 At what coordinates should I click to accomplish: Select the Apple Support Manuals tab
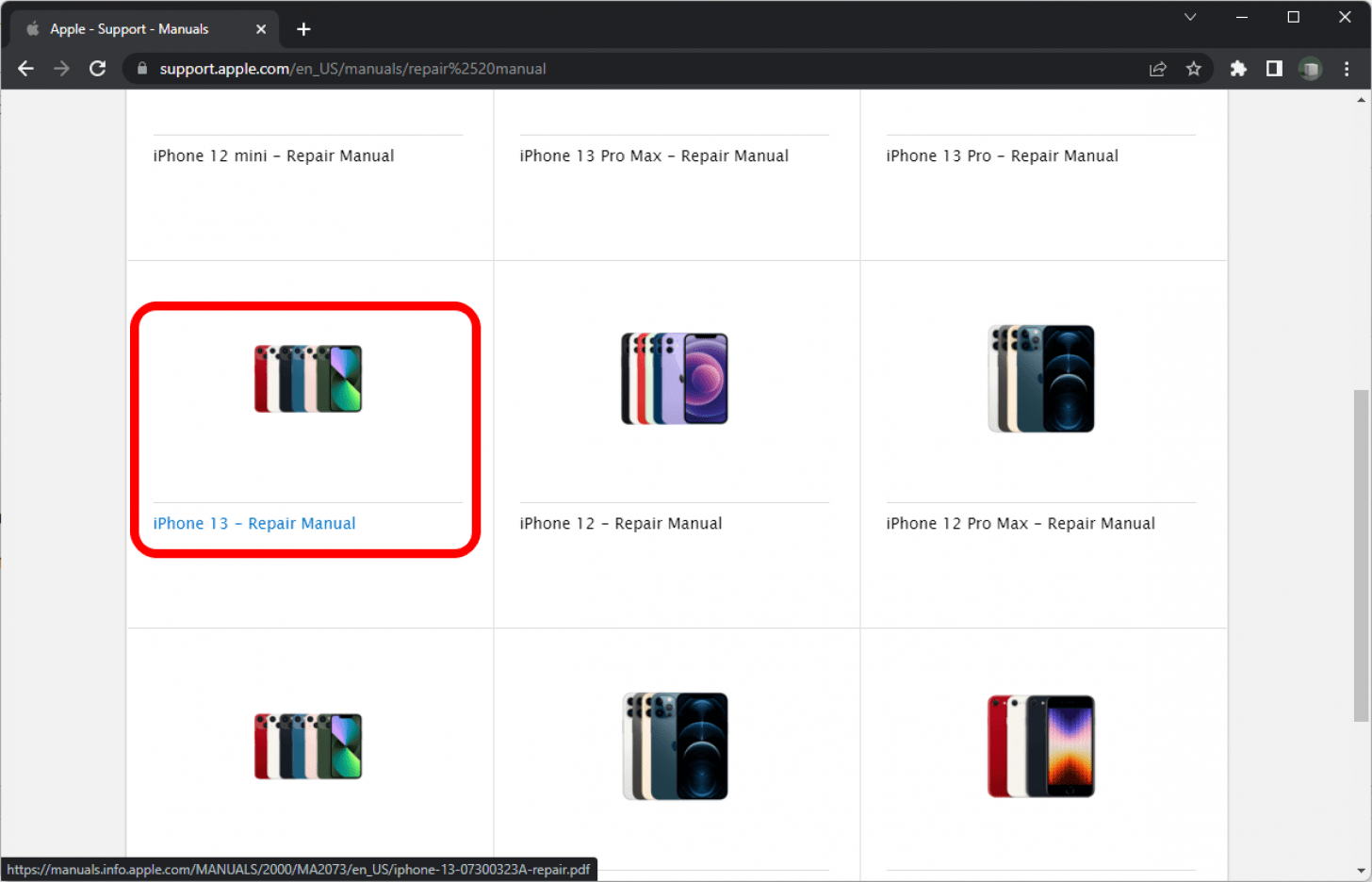coord(132,28)
